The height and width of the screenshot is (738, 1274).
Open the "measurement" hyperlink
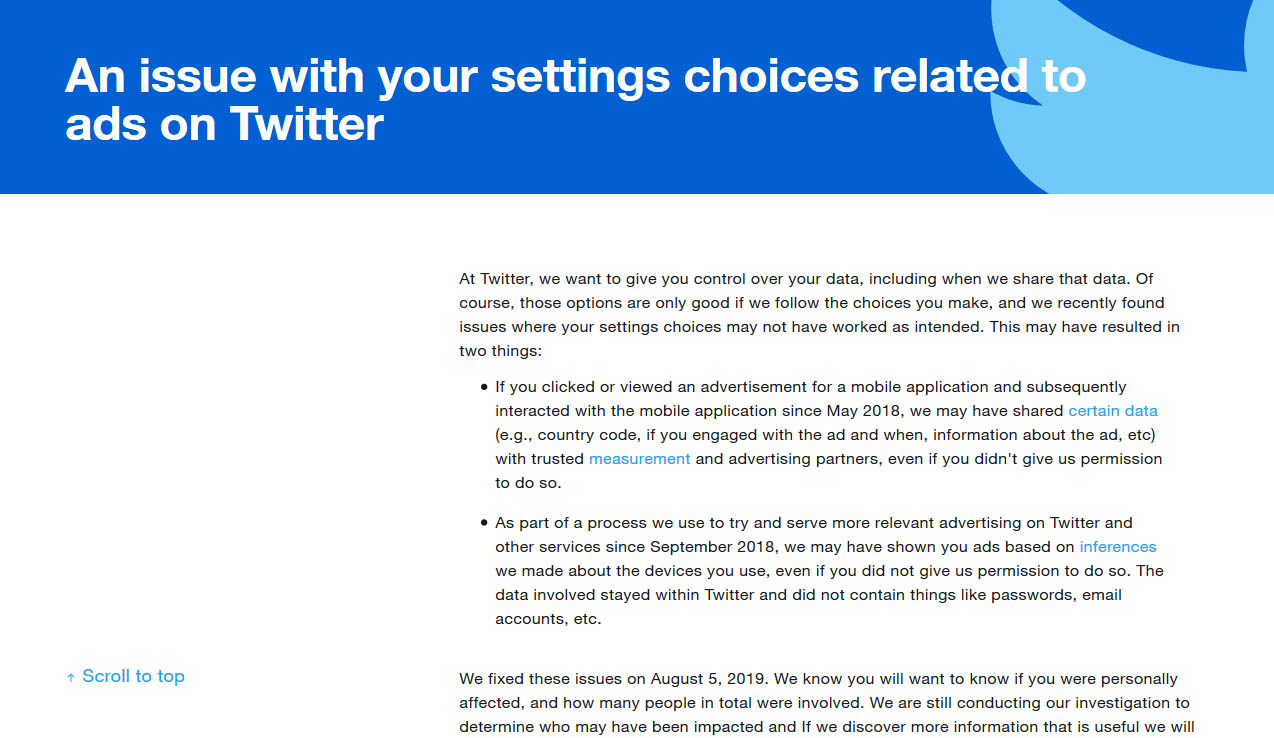pos(639,459)
